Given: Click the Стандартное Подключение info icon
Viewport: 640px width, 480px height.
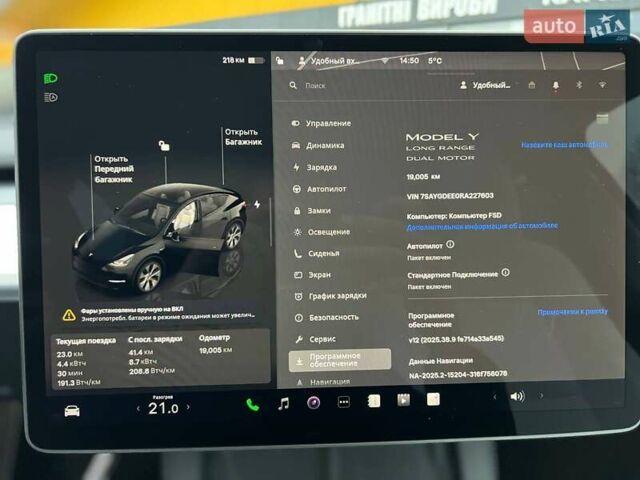Looking at the screenshot, I should (x=505, y=272).
